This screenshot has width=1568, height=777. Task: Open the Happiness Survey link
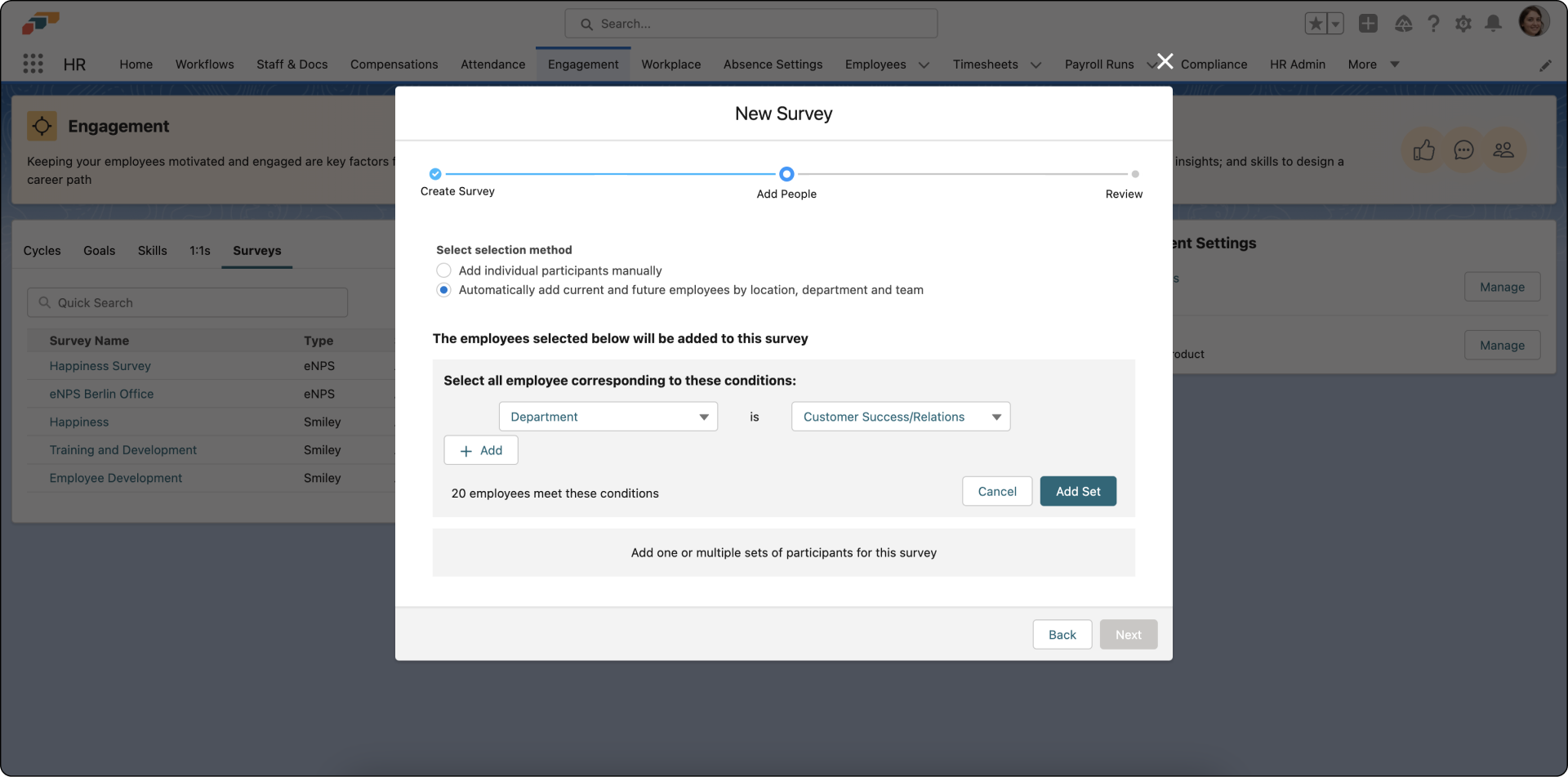pyautogui.click(x=100, y=366)
